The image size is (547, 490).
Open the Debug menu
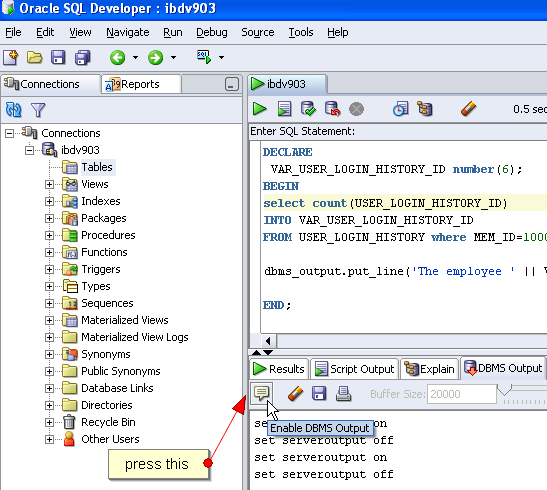[x=212, y=32]
